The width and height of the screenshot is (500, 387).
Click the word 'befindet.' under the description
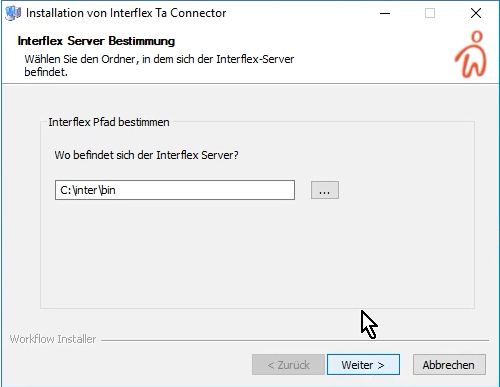pos(46,72)
